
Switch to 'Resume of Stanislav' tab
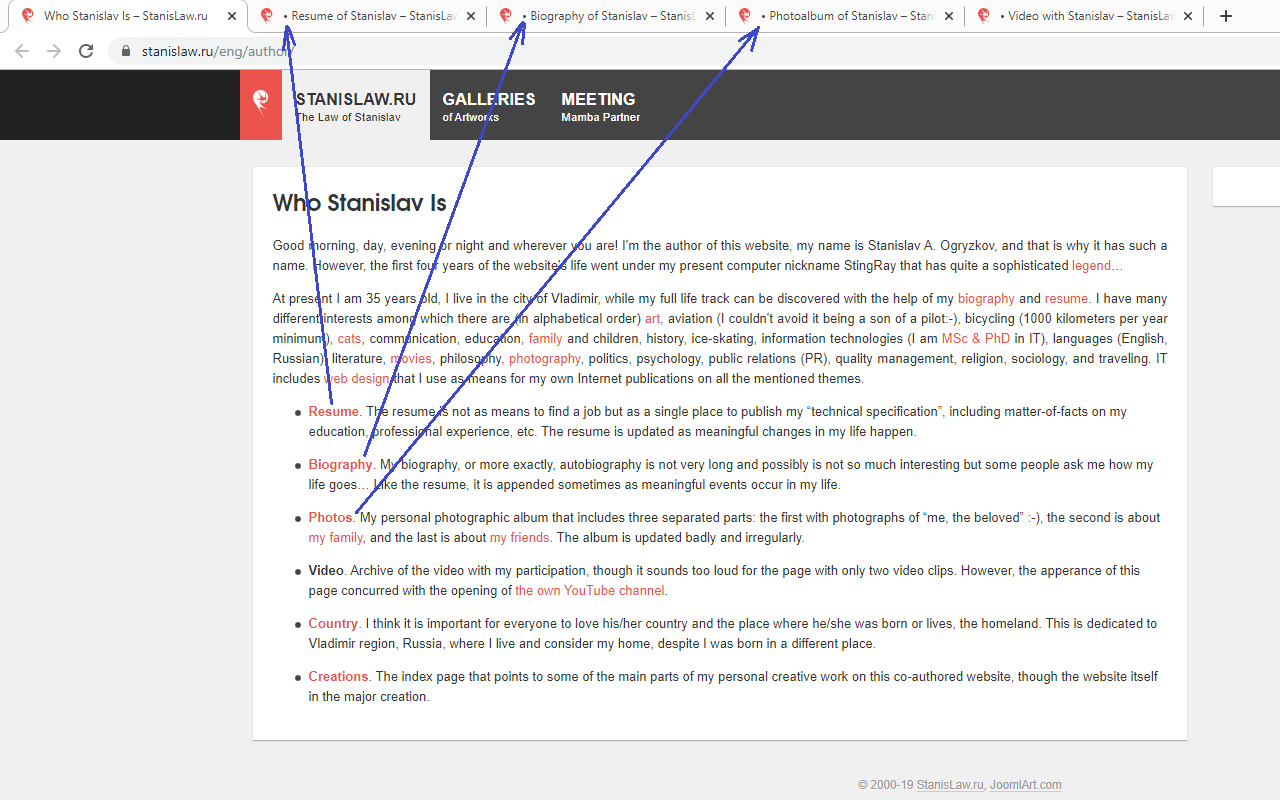pyautogui.click(x=365, y=16)
